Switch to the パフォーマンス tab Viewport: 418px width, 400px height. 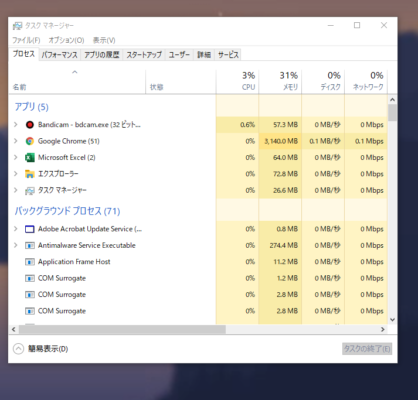click(x=60, y=55)
